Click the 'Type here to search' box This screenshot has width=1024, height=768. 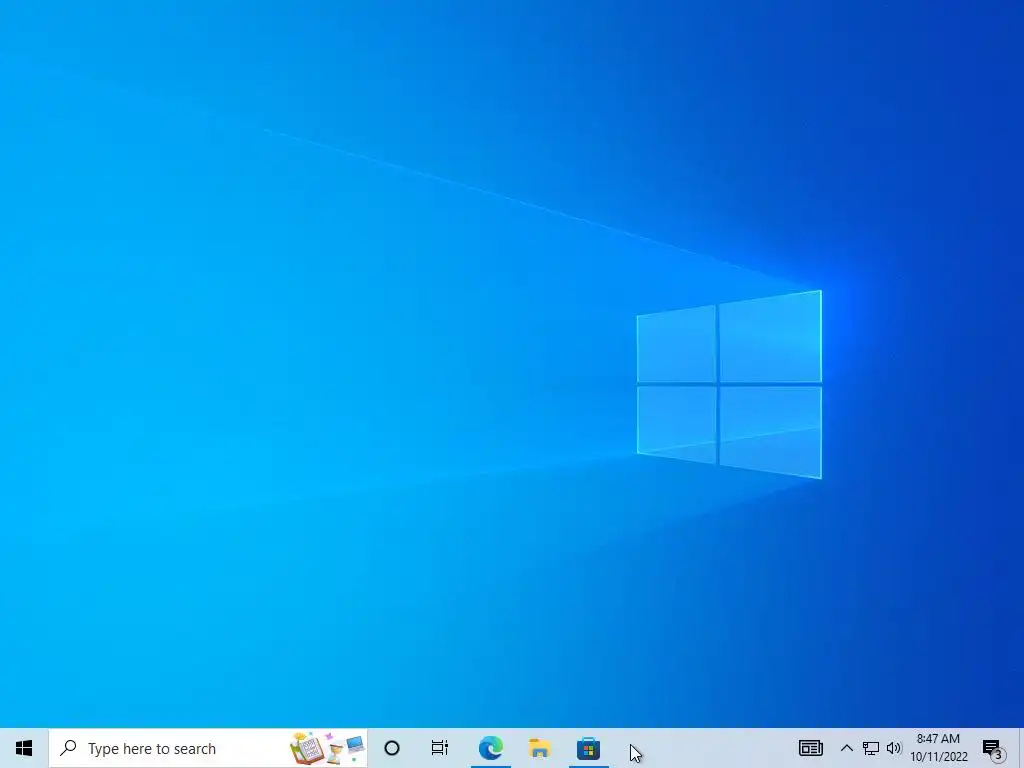coord(208,748)
